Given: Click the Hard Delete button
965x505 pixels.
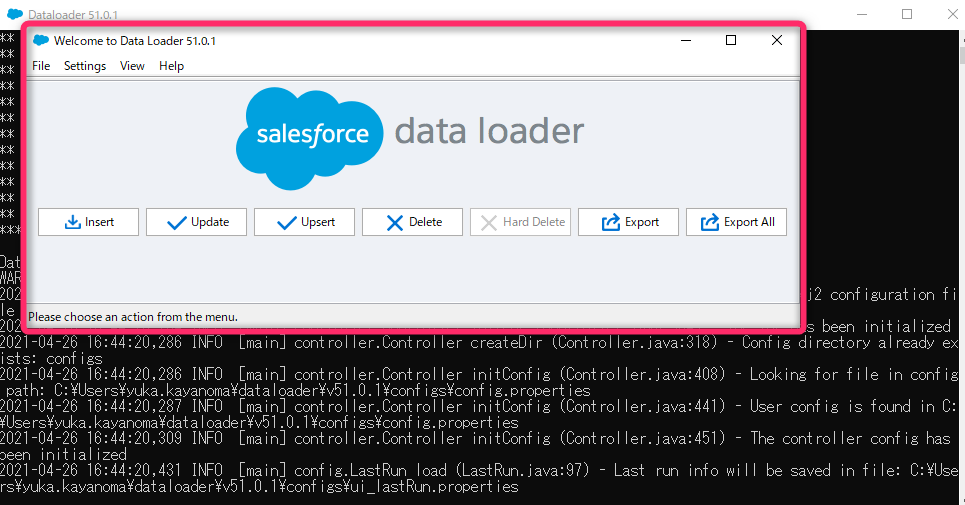Looking at the screenshot, I should point(521,222).
